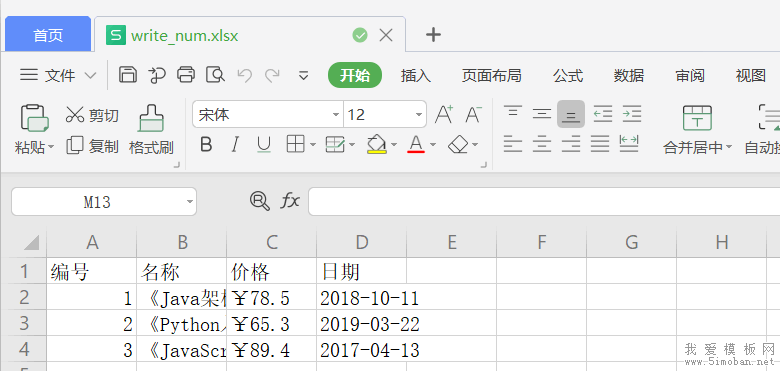
Task: Click the eraser clear icon
Action: pyautogui.click(x=458, y=144)
